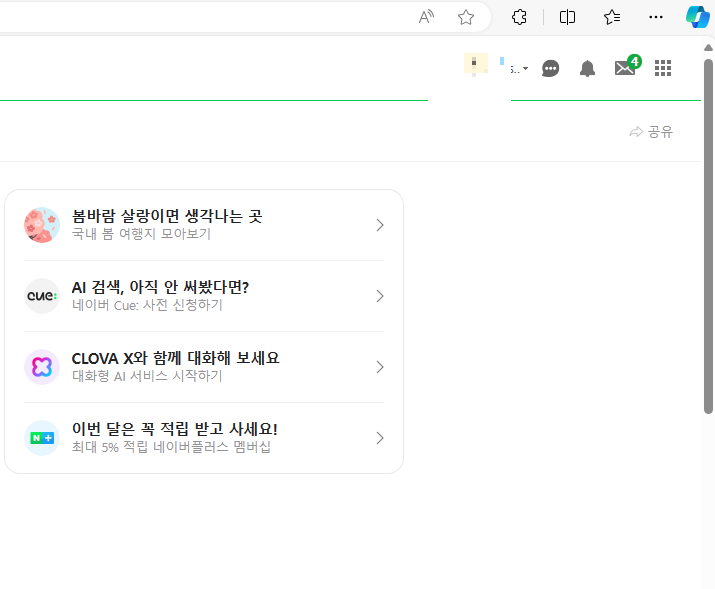This screenshot has height=589, width=715.
Task: Click the page vertical scrollbar thumb
Action: pyautogui.click(x=708, y=236)
